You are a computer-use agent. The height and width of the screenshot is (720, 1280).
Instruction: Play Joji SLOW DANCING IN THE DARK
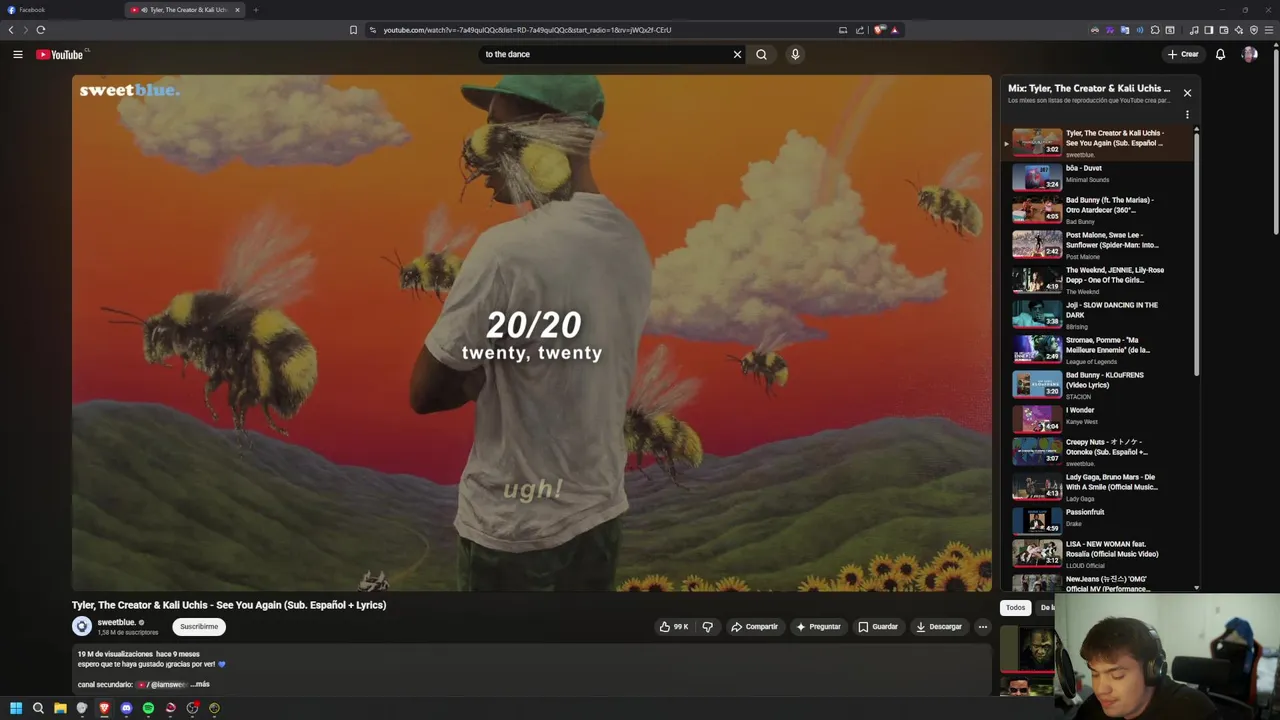click(x=1100, y=315)
